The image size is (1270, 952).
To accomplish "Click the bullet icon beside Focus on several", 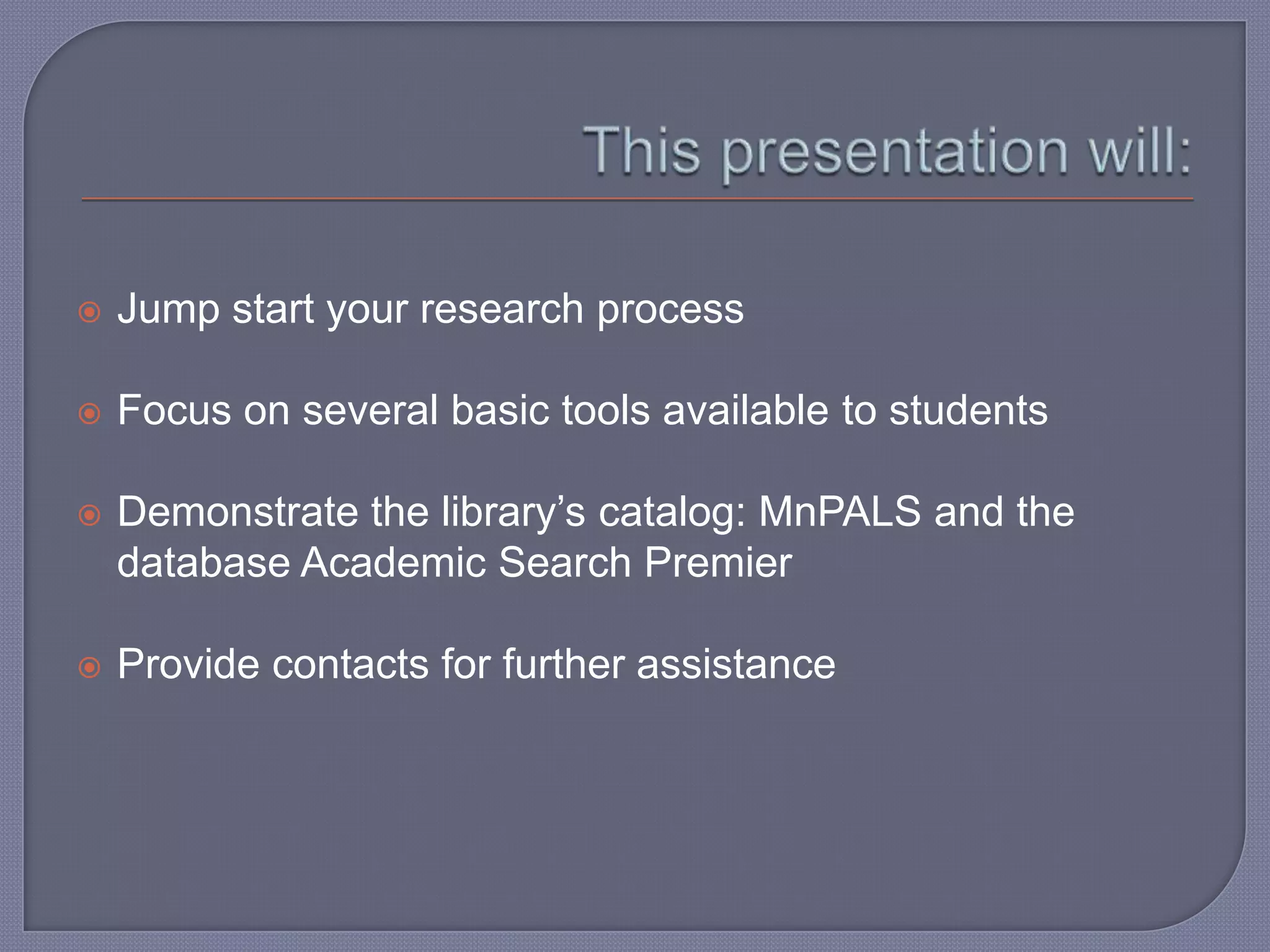I will [x=90, y=413].
